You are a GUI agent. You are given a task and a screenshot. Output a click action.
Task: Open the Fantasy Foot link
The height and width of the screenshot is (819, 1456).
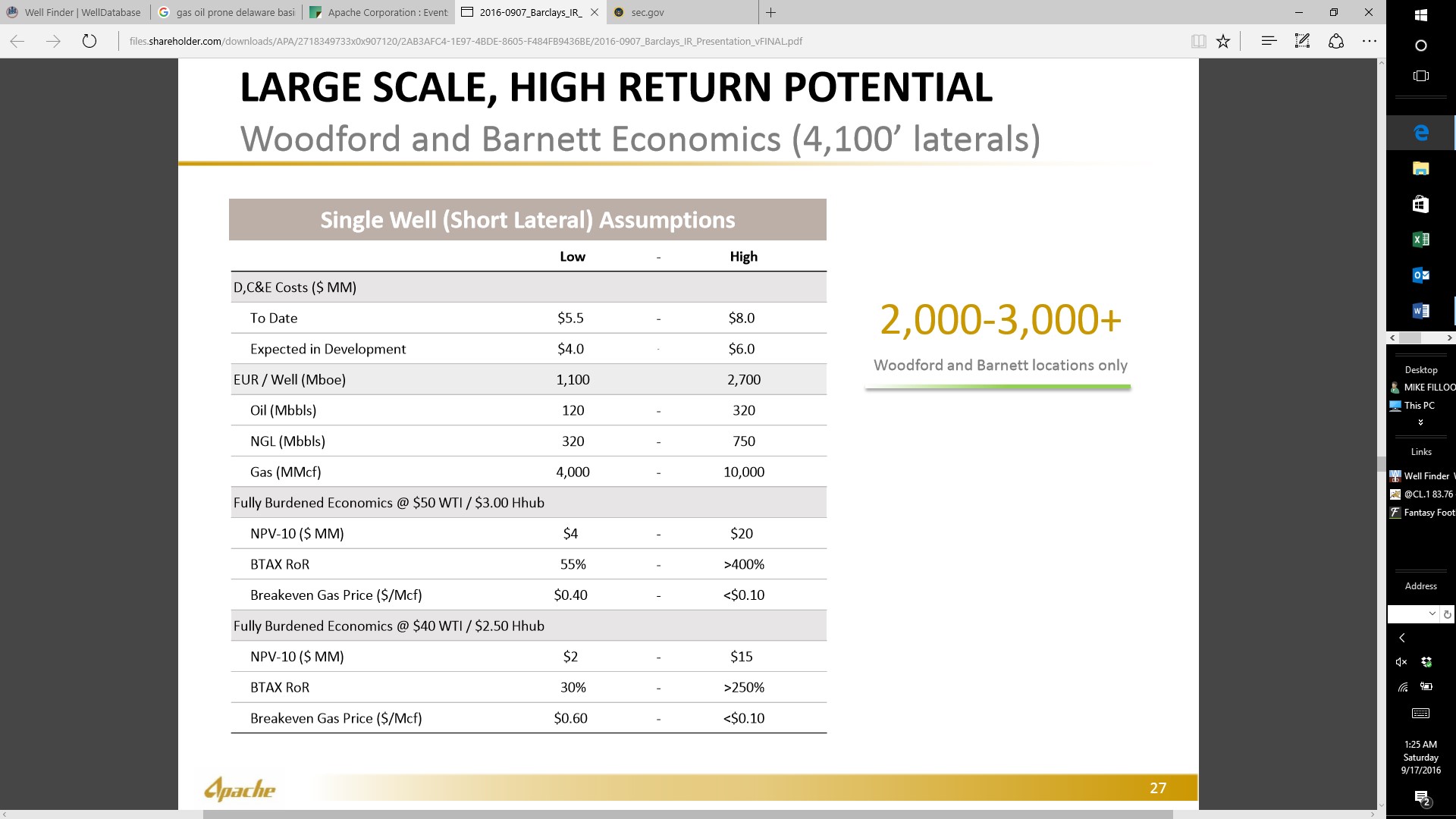click(x=1422, y=513)
